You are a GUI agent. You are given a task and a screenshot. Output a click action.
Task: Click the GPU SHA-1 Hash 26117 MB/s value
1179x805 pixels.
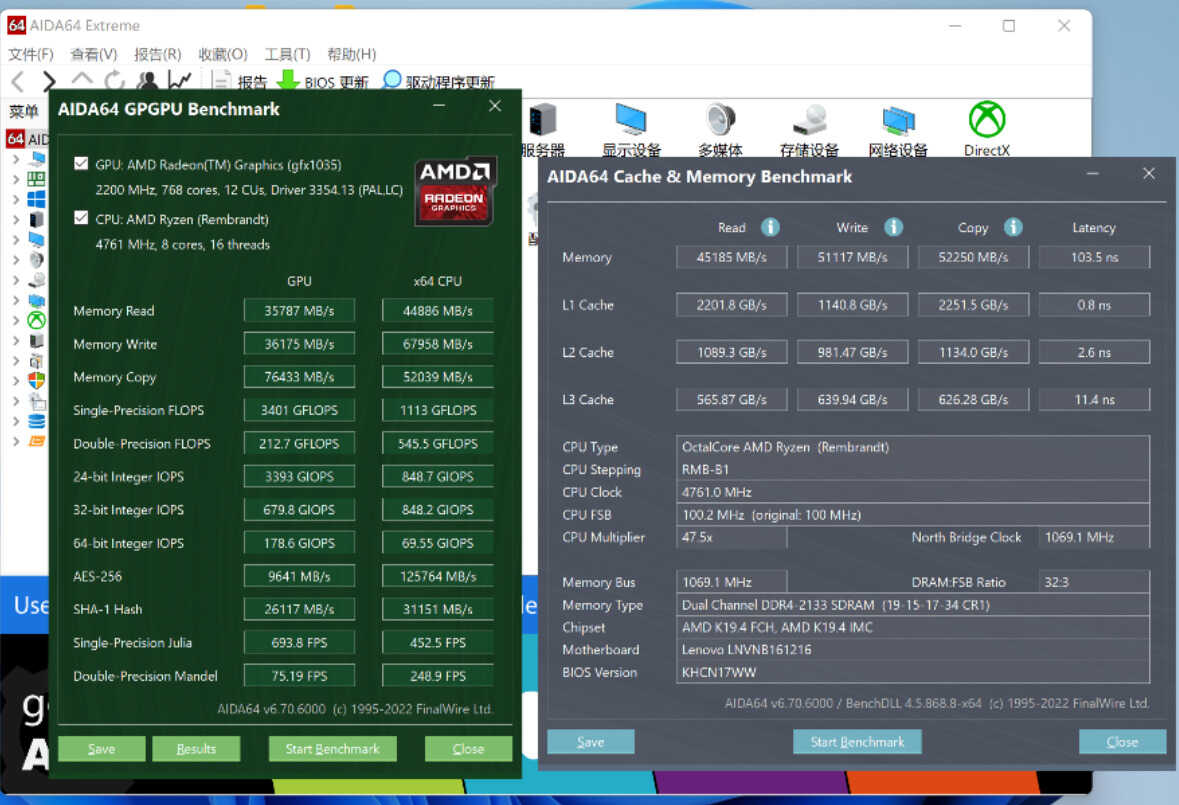299,610
